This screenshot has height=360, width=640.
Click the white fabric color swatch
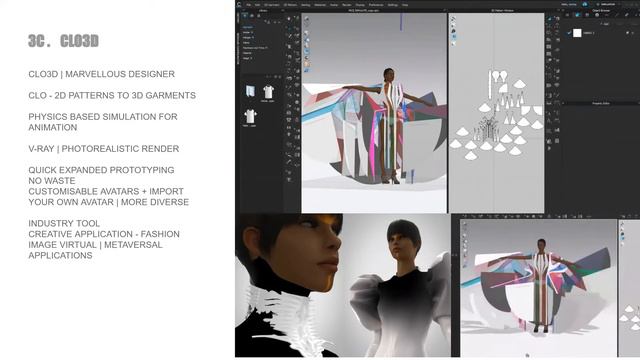coord(577,33)
